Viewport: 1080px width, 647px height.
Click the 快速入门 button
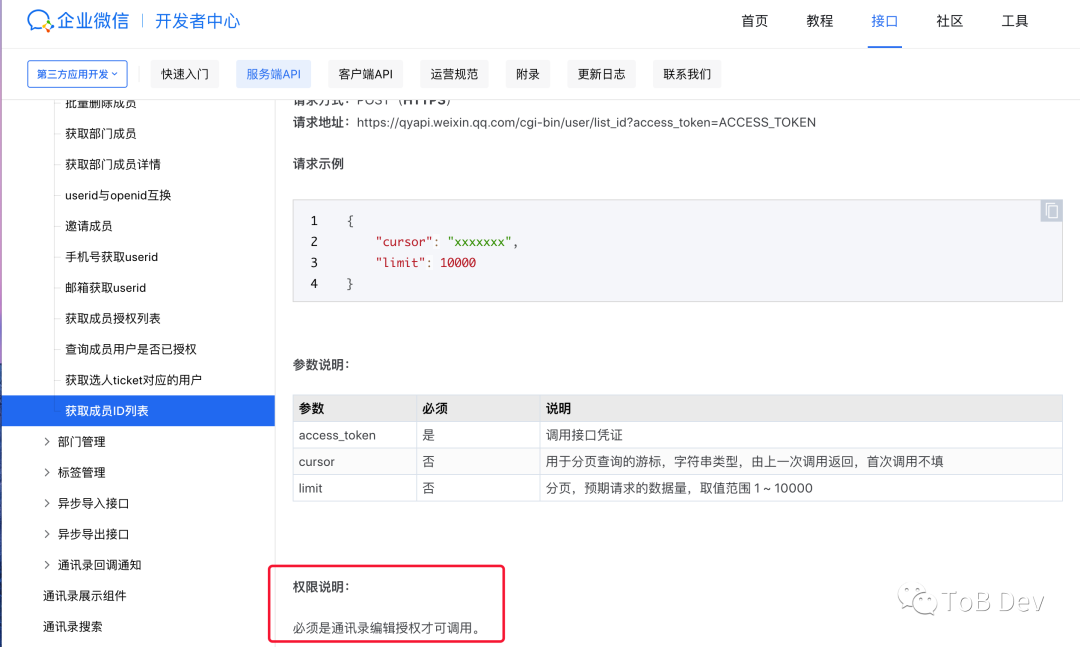[x=184, y=73]
